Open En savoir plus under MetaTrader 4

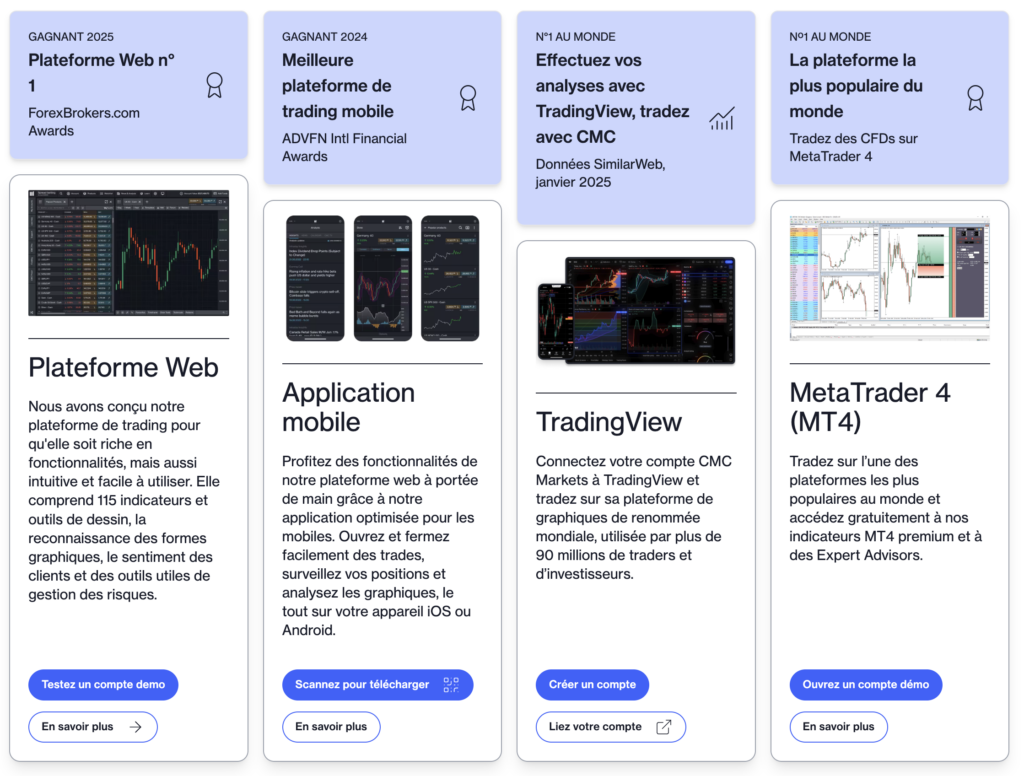839,727
